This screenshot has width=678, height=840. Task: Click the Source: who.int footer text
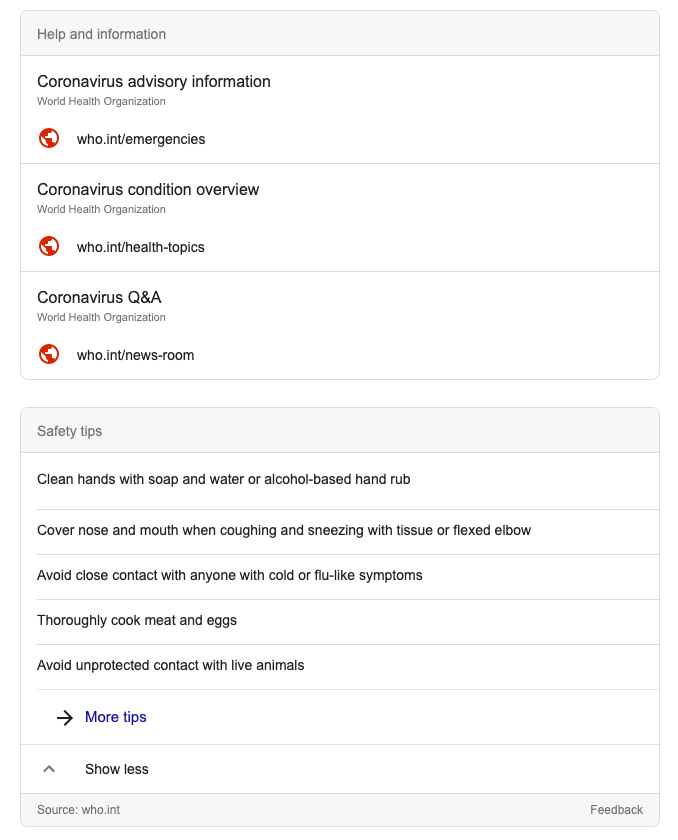tap(78, 810)
